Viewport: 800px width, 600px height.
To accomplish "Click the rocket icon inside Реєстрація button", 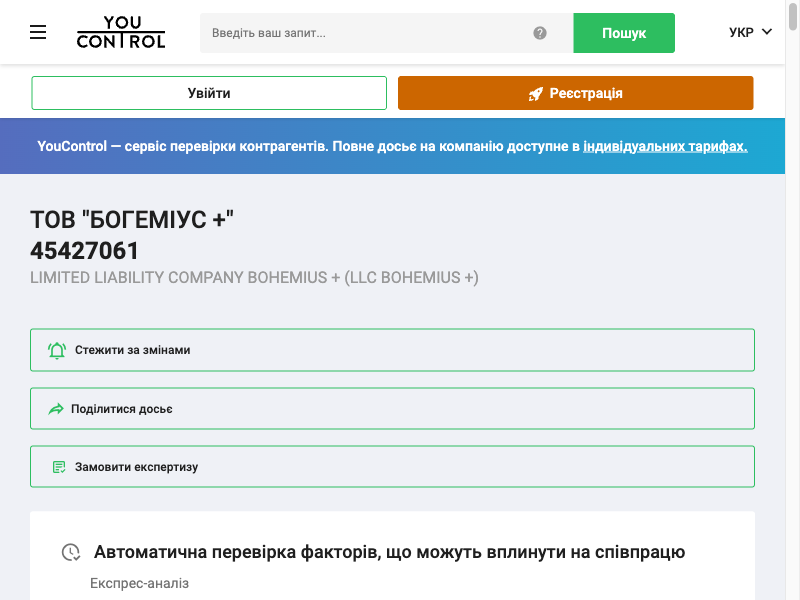I will (535, 92).
